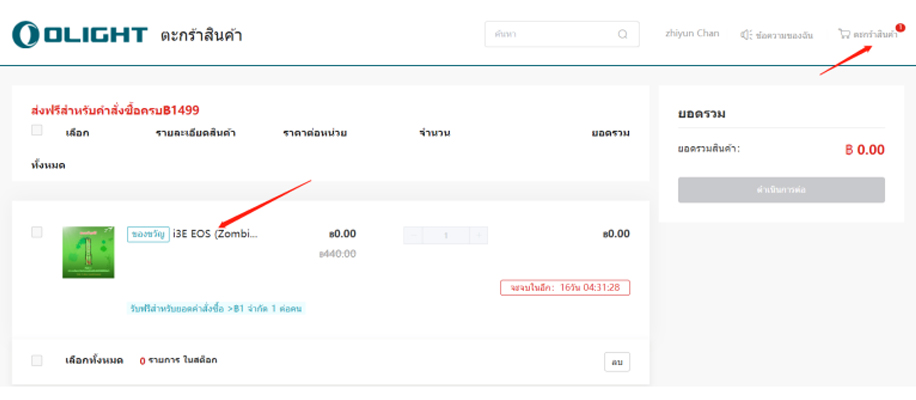Open the i3E EOS (Zombi... product link
This screenshot has height=400, width=916.
click(x=215, y=234)
